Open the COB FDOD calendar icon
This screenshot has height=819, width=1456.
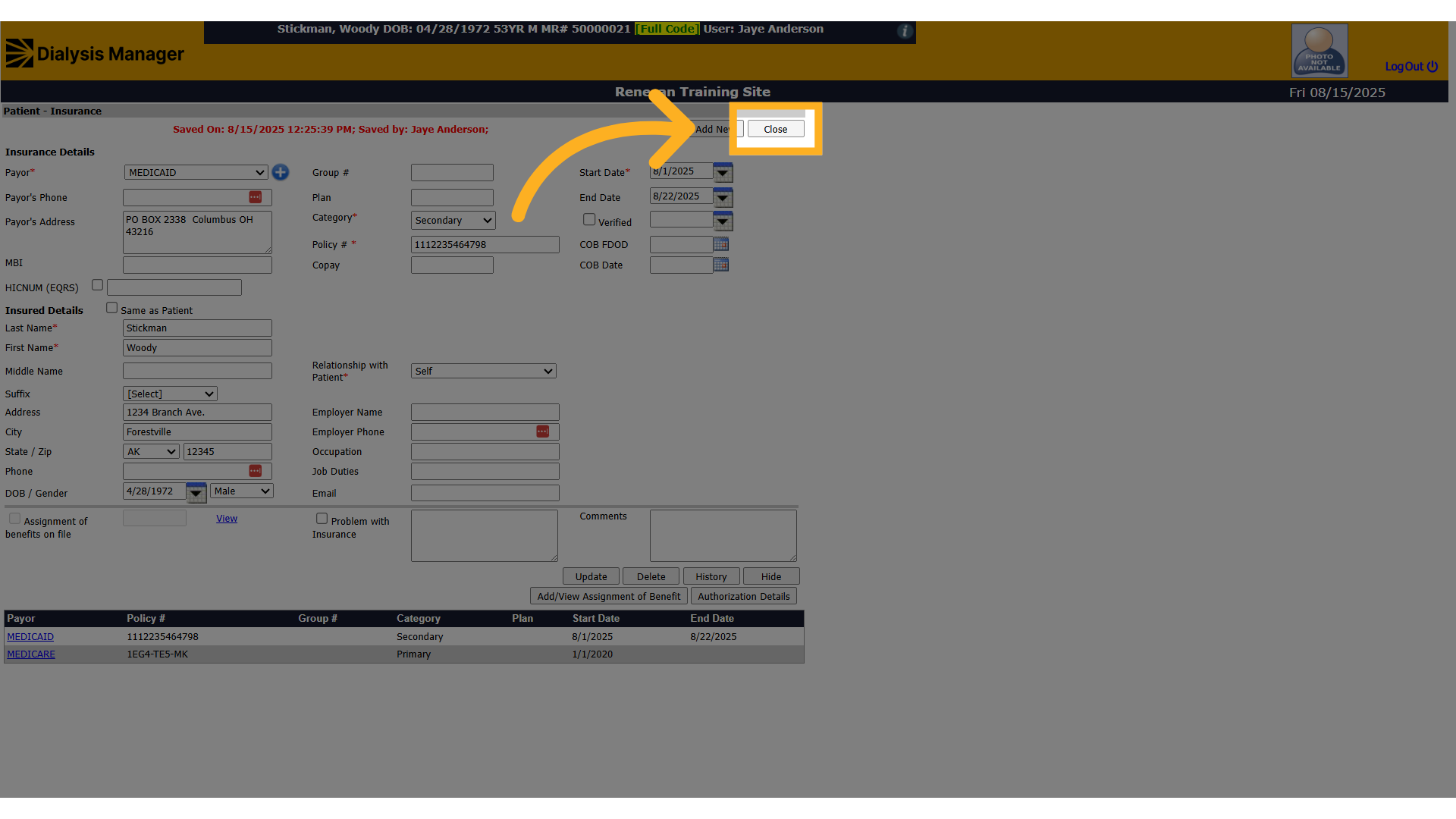(721, 244)
